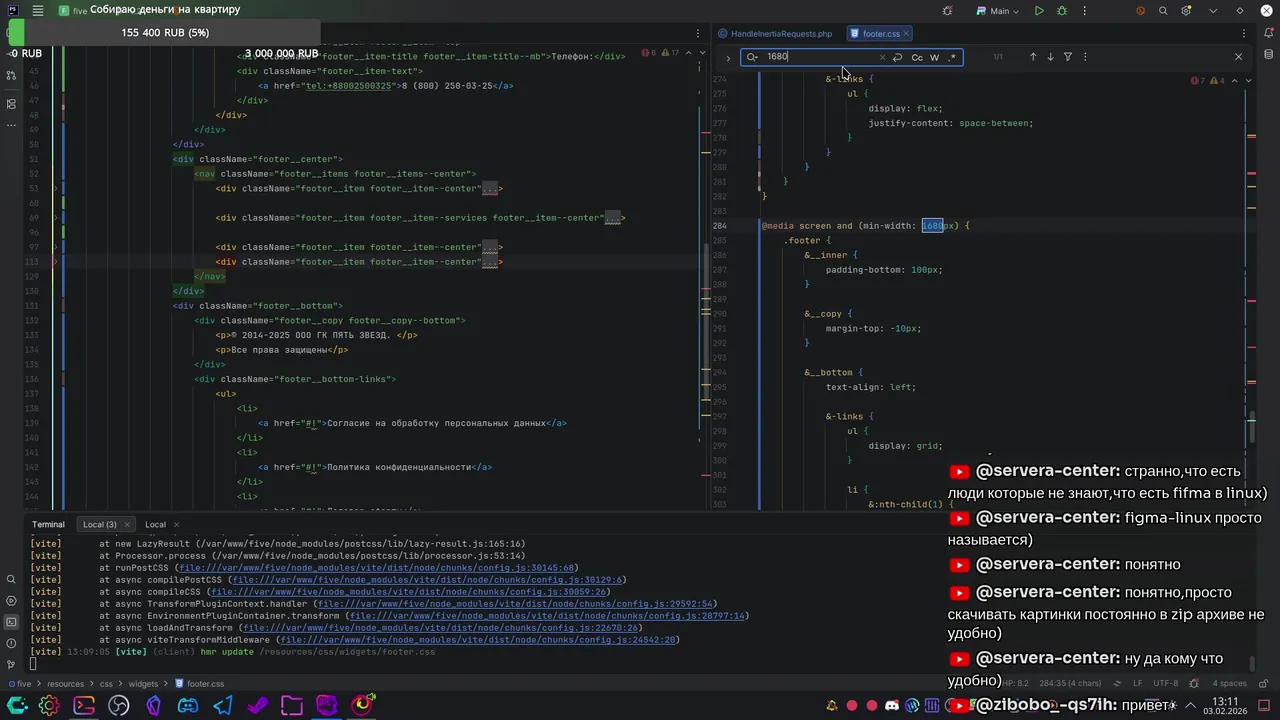
Task: Open the Notifications bell panel
Action: pyautogui.click(x=1269, y=34)
